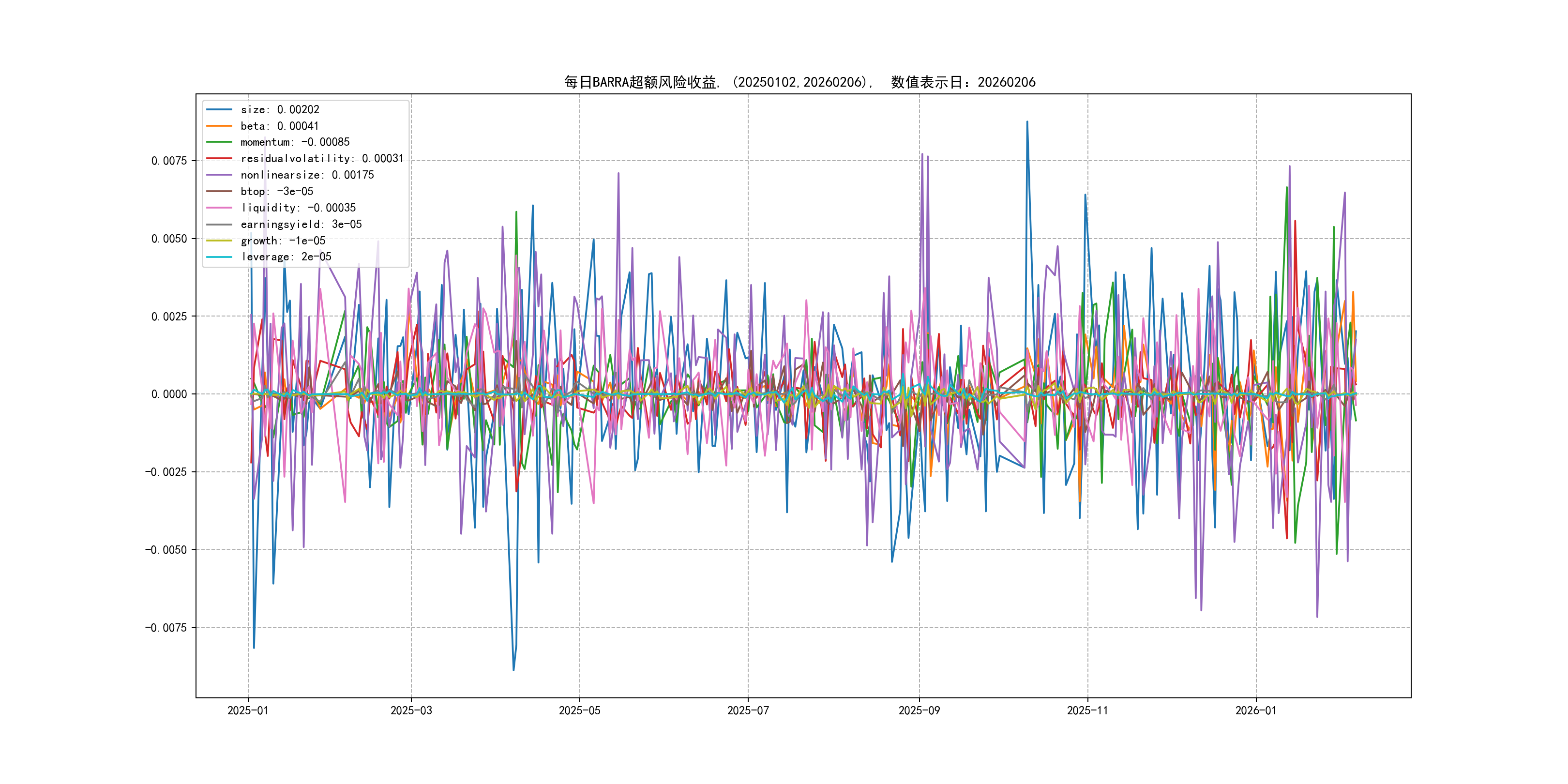Click the 2026-01 x-axis tick label
The width and height of the screenshot is (1568, 784).
(x=1255, y=710)
